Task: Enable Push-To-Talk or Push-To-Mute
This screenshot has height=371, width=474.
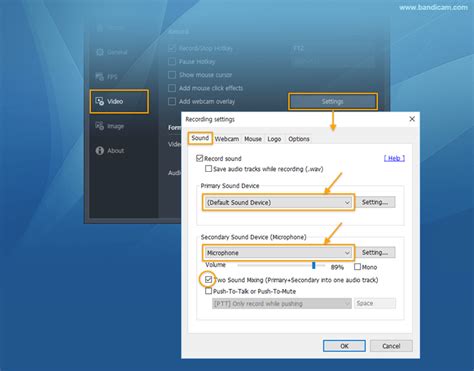Action: click(208, 291)
